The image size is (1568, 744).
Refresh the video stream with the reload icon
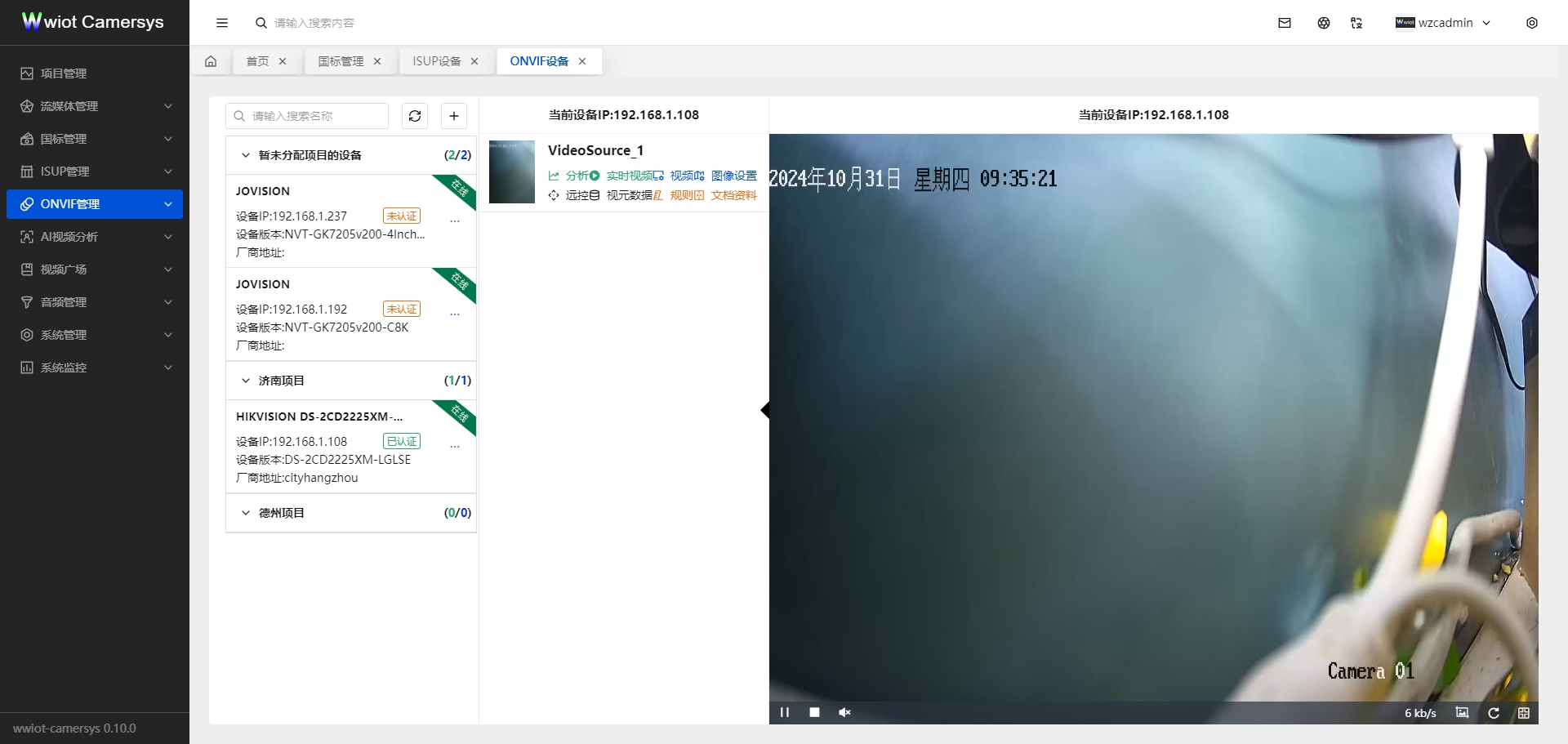pos(1494,712)
